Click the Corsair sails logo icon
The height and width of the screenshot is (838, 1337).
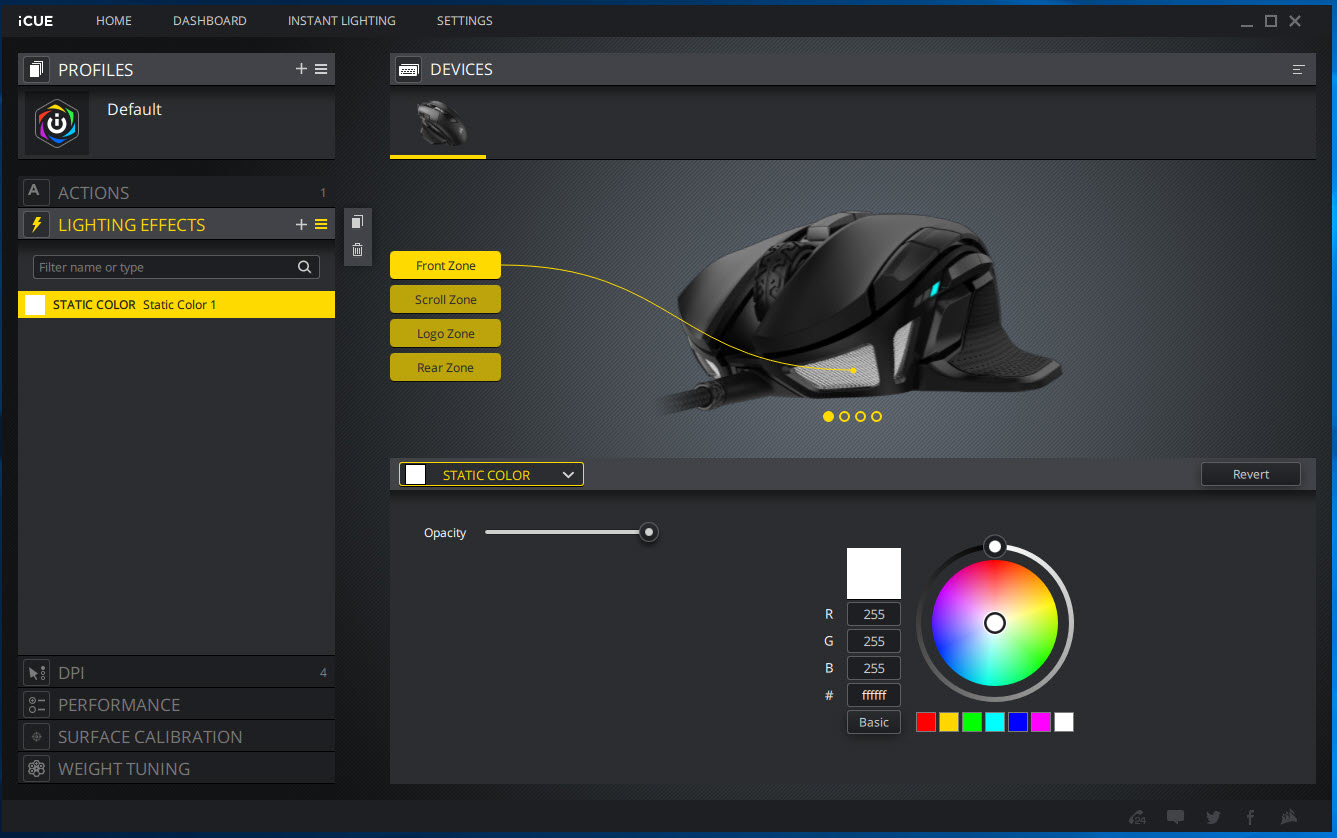click(x=1289, y=817)
